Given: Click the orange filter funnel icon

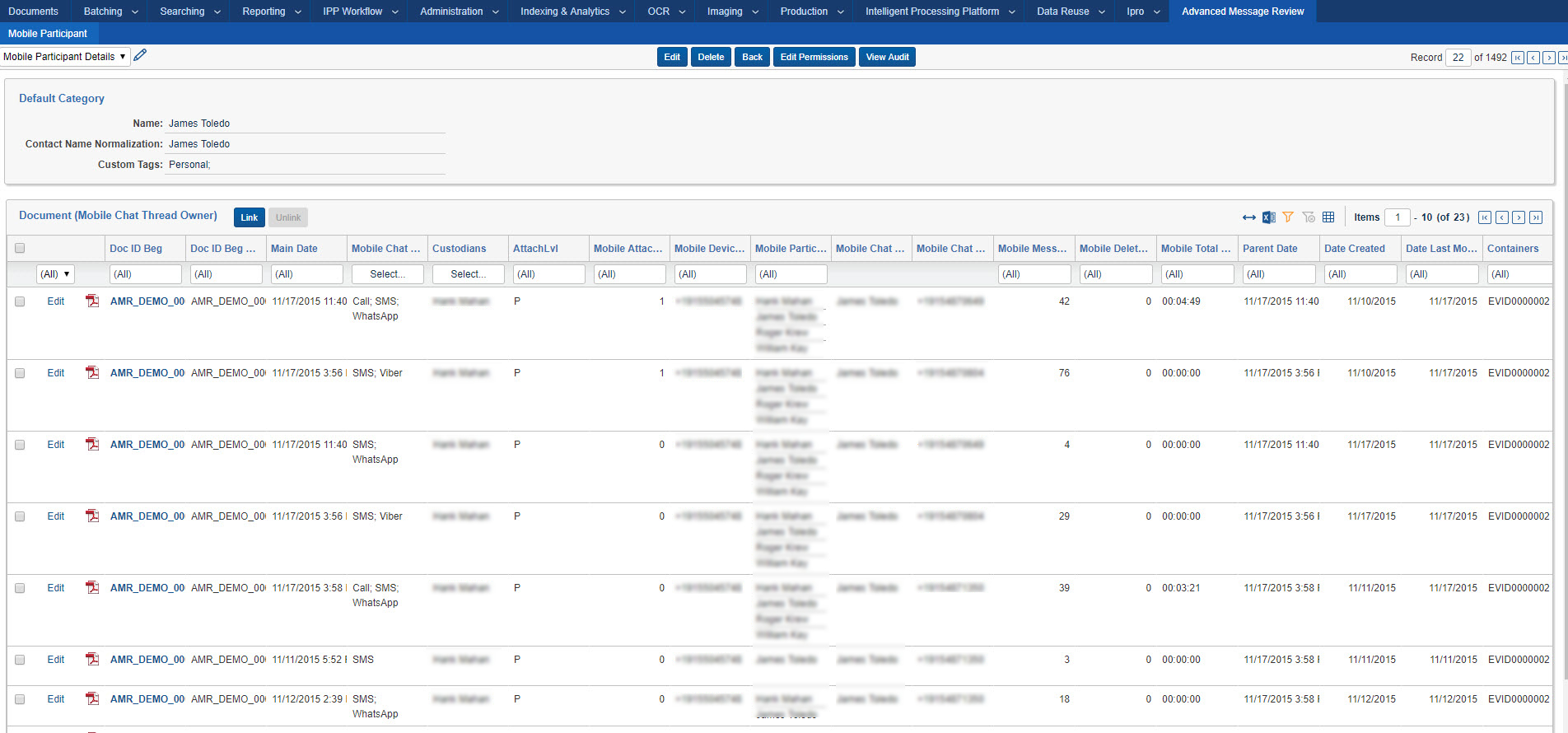Looking at the screenshot, I should click(1288, 217).
